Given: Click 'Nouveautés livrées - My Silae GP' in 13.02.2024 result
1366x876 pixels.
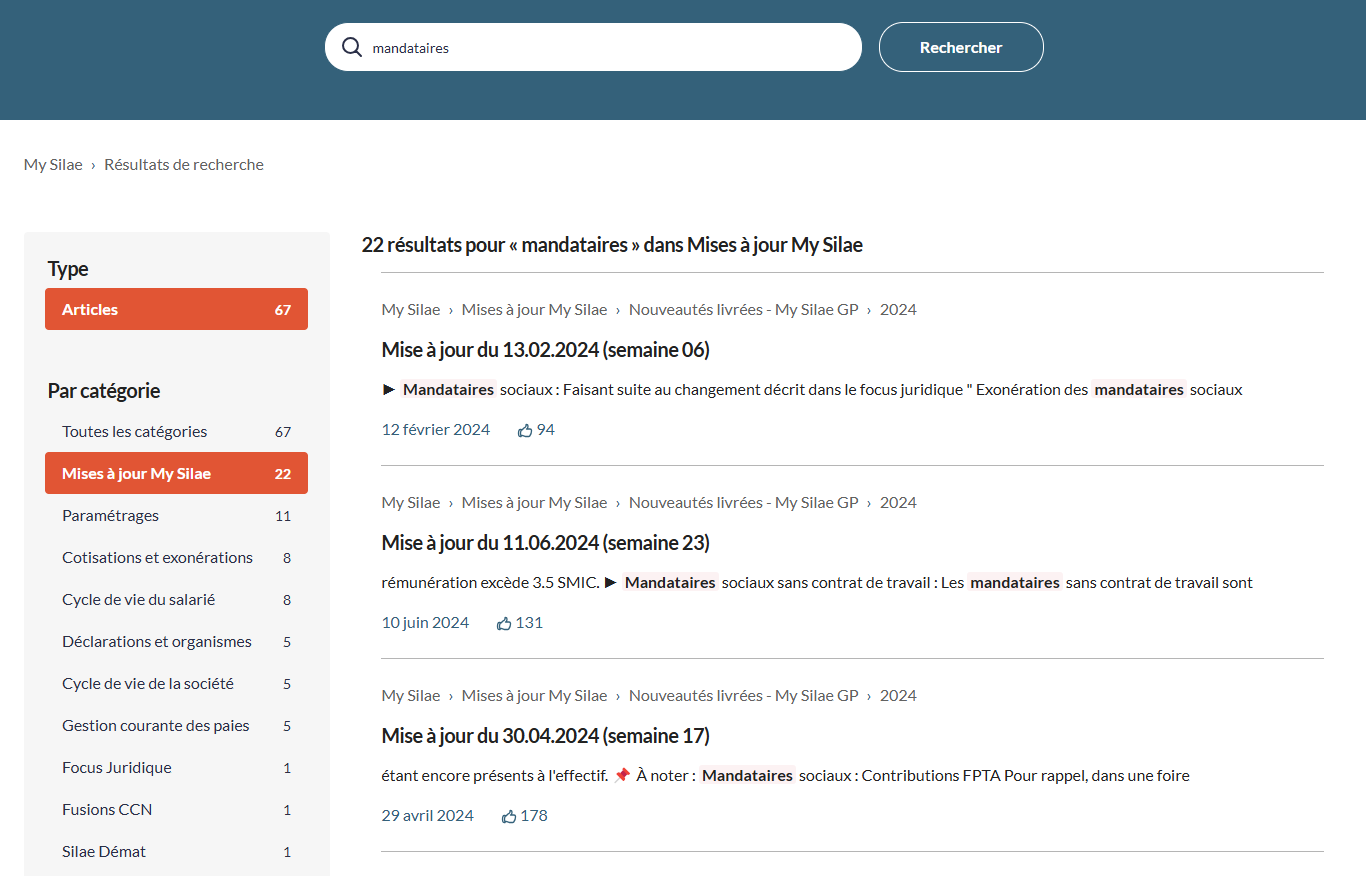Looking at the screenshot, I should click(743, 310).
